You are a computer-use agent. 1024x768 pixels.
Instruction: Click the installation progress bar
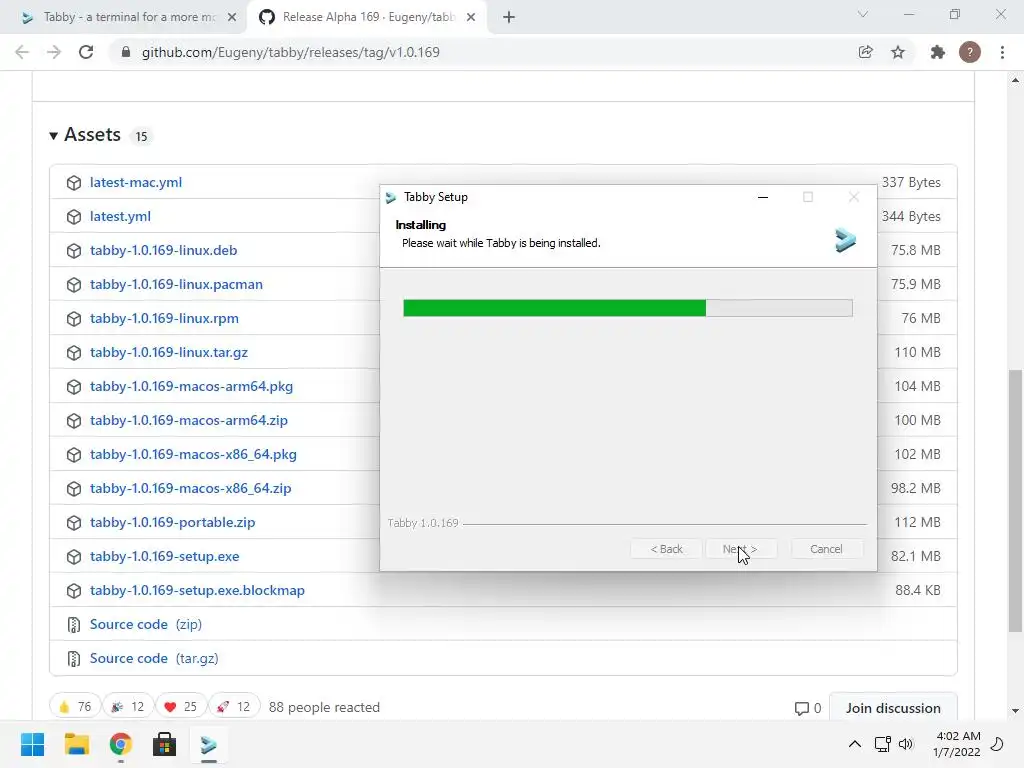[x=628, y=308]
